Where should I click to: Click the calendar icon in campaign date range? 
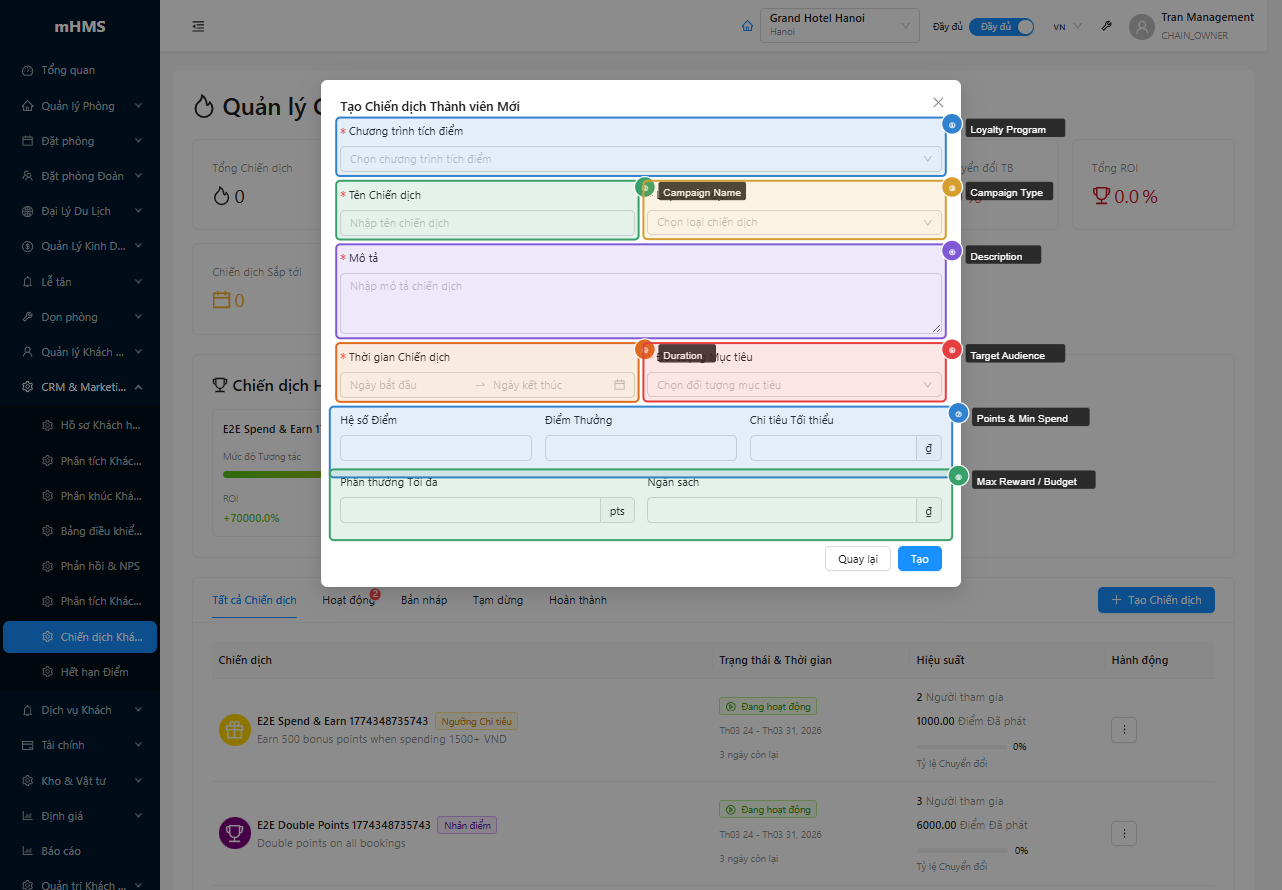pos(619,385)
